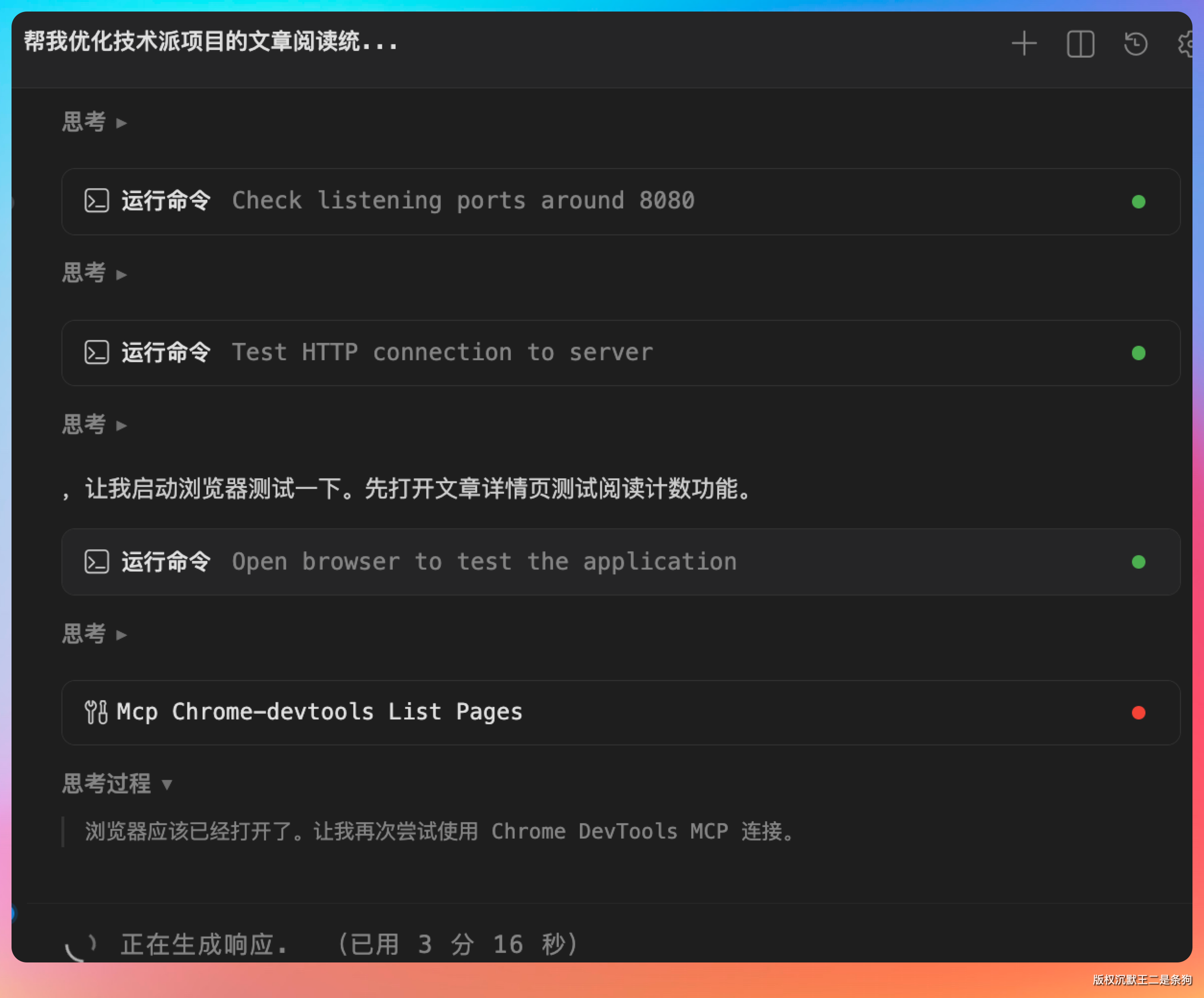This screenshot has width=1204, height=998.
Task: Click green status dot on 'Open browser' row
Action: click(x=1138, y=562)
